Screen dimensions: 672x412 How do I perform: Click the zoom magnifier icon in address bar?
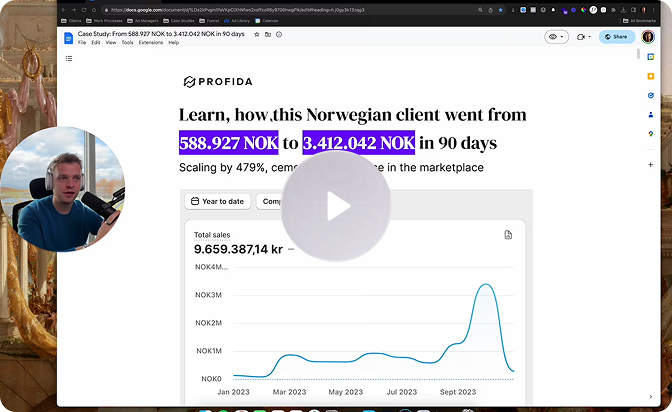click(480, 10)
